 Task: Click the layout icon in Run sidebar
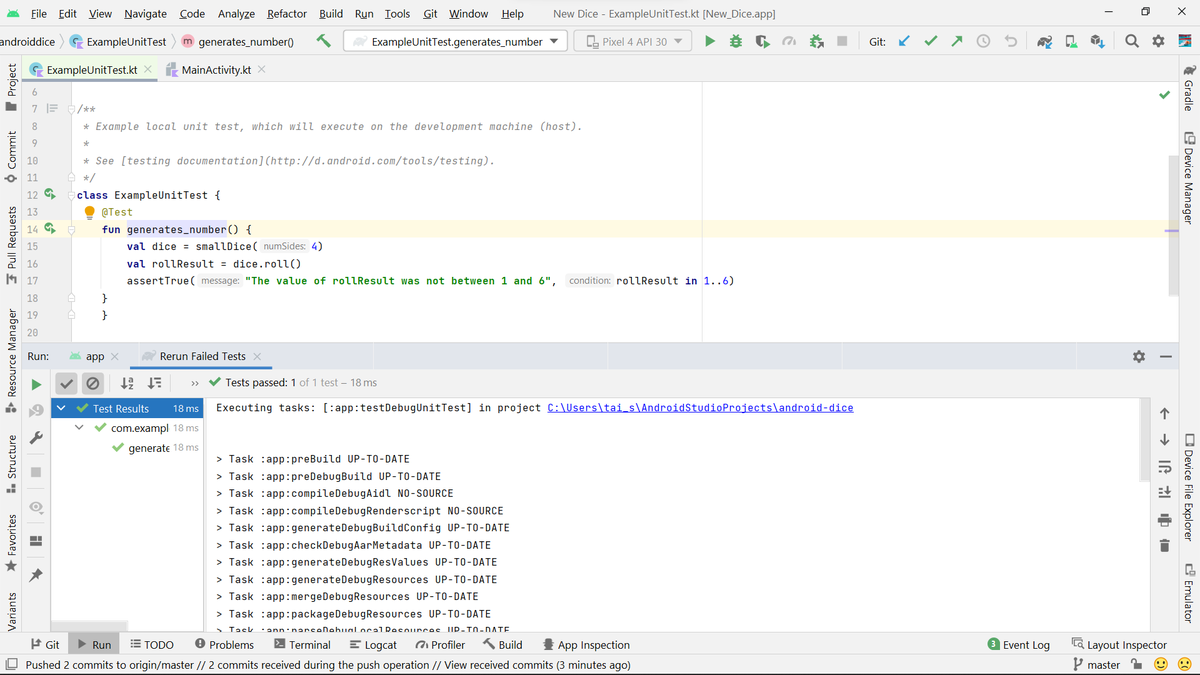(x=36, y=541)
